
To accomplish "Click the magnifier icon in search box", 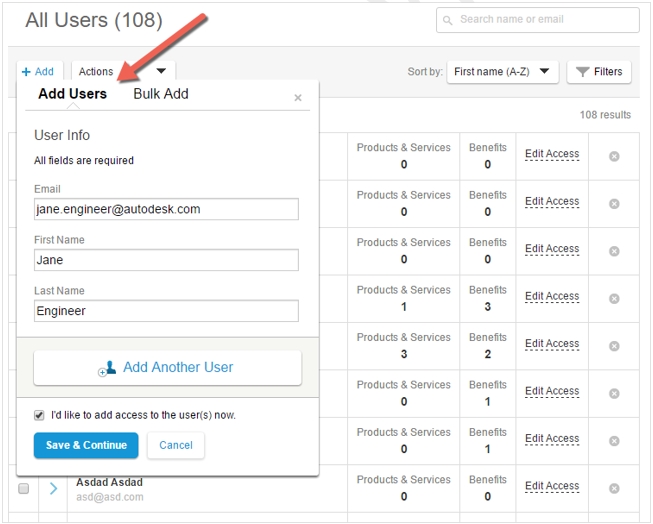I will 448,20.
